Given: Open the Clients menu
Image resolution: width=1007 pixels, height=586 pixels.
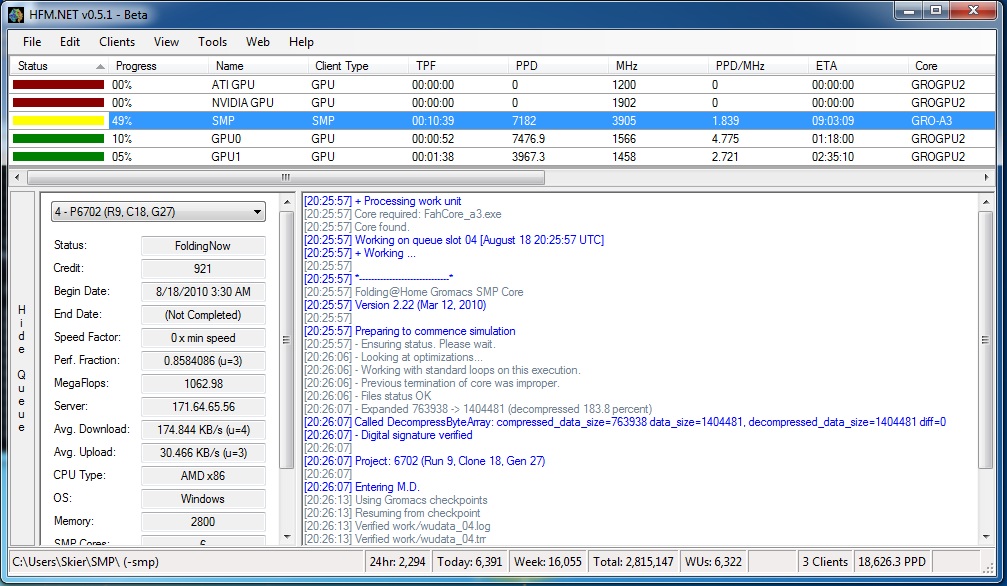Looking at the screenshot, I should click(x=117, y=42).
